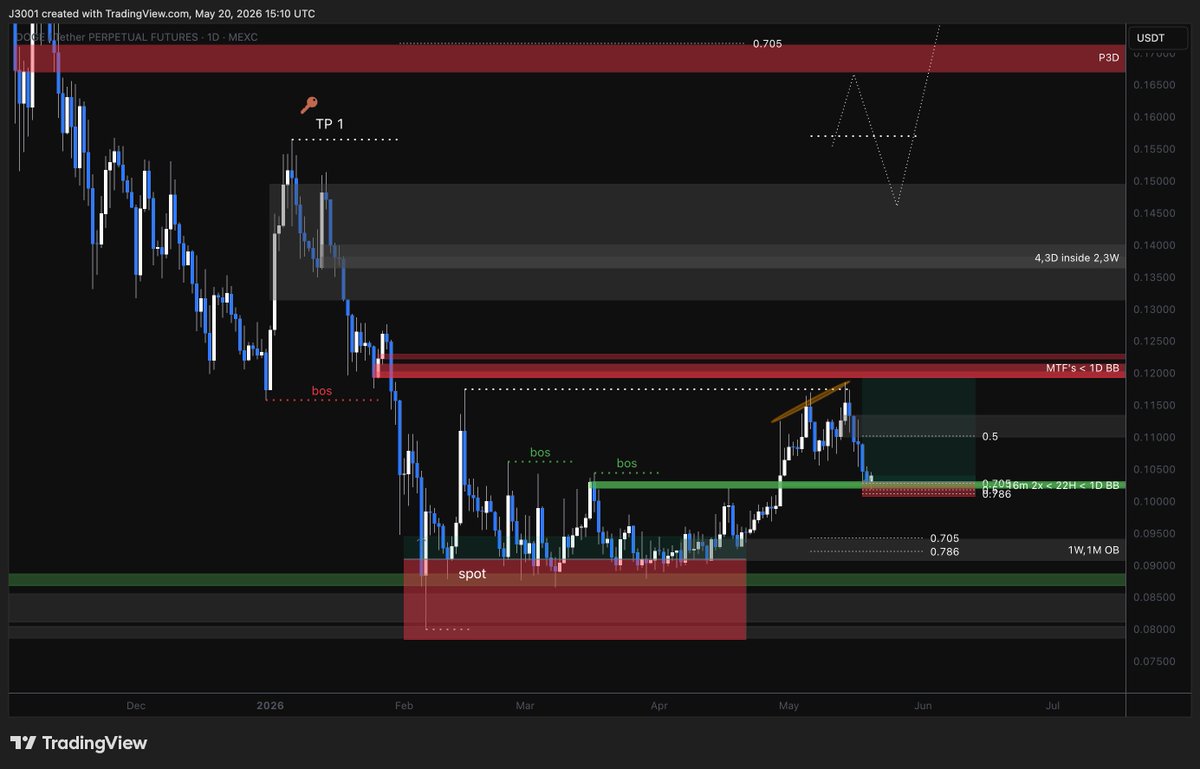Click the 0.786 label next to 1W,1M OB
1200x769 pixels.
click(x=944, y=552)
